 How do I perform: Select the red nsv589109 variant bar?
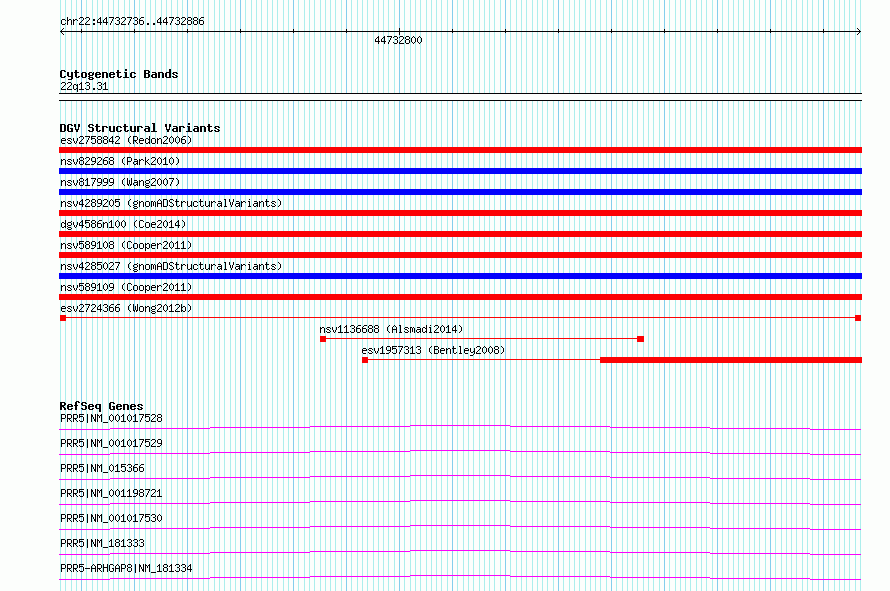click(460, 297)
